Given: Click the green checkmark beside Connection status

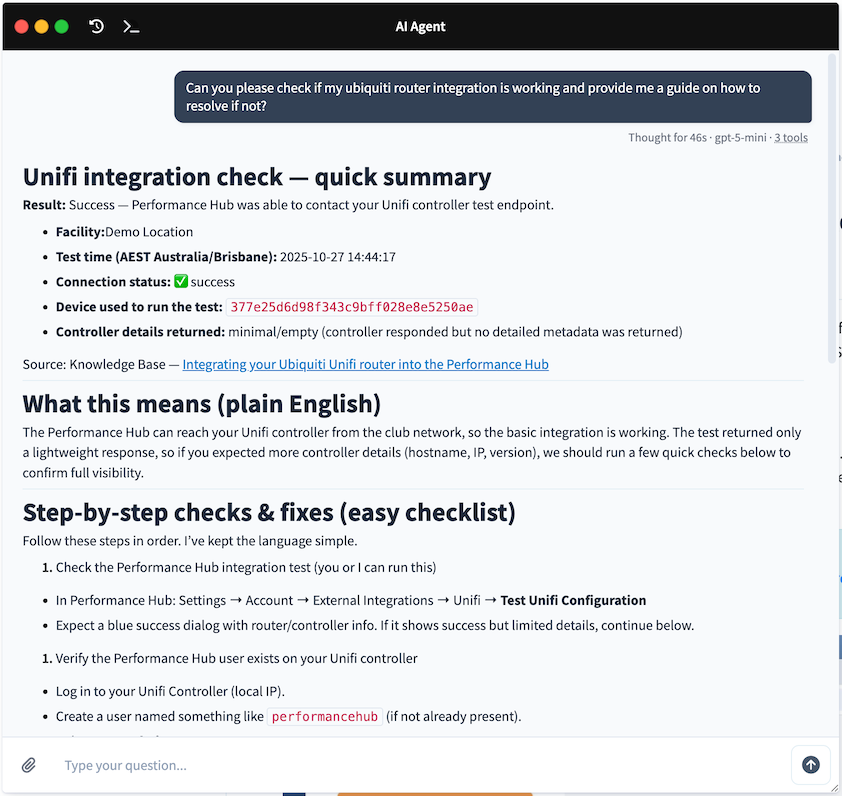Looking at the screenshot, I should (x=181, y=282).
